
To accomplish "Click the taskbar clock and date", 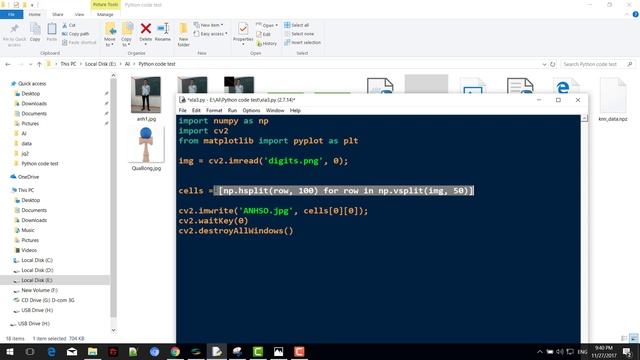I will pos(604,352).
